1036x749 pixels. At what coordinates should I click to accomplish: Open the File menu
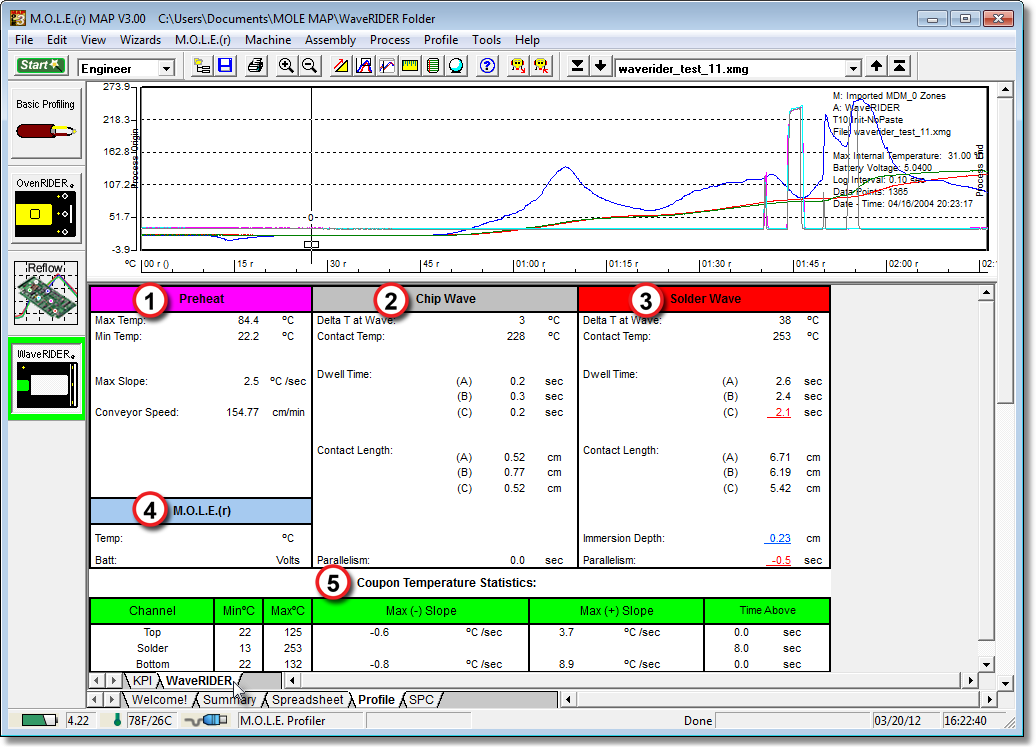[x=24, y=40]
